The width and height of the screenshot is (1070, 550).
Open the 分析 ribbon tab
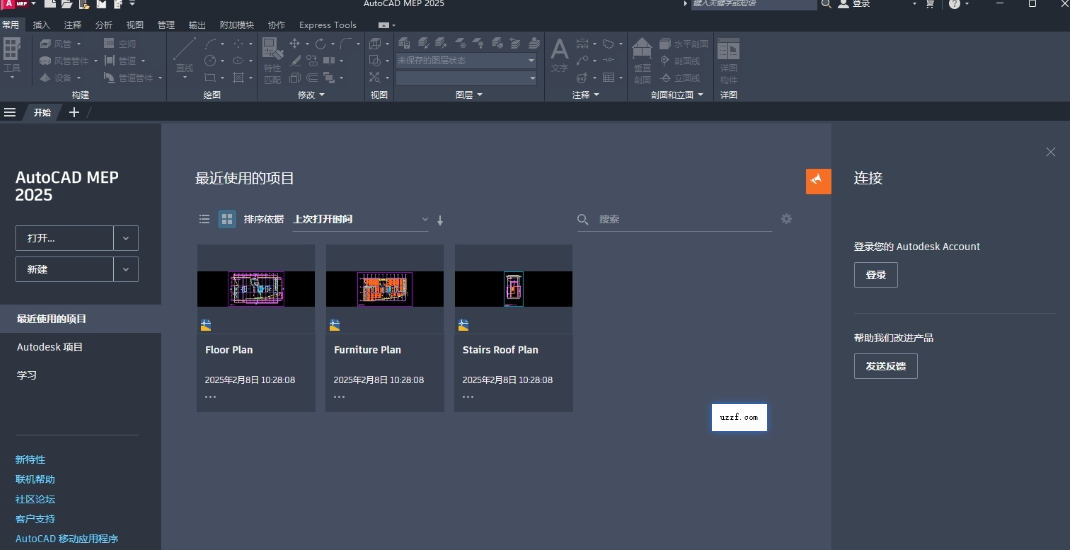[x=104, y=25]
